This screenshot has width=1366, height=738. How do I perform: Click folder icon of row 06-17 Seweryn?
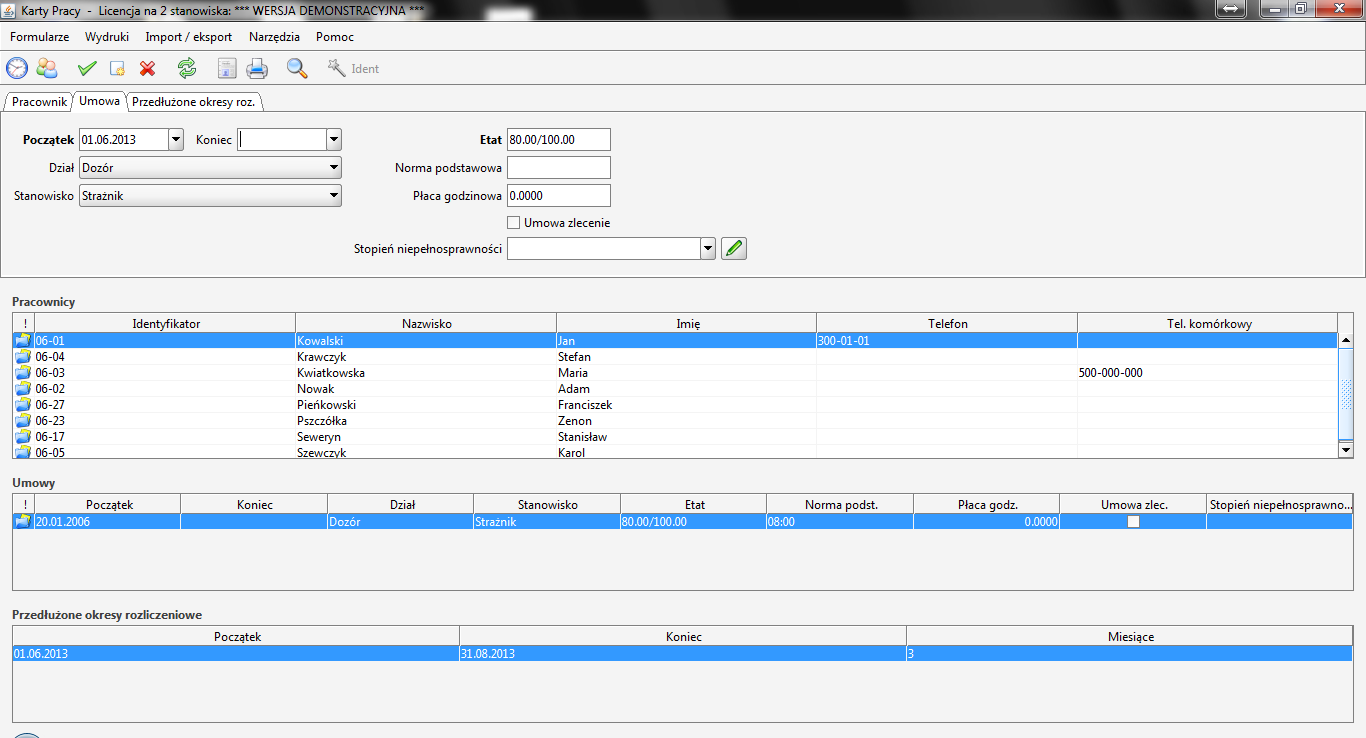coord(23,437)
